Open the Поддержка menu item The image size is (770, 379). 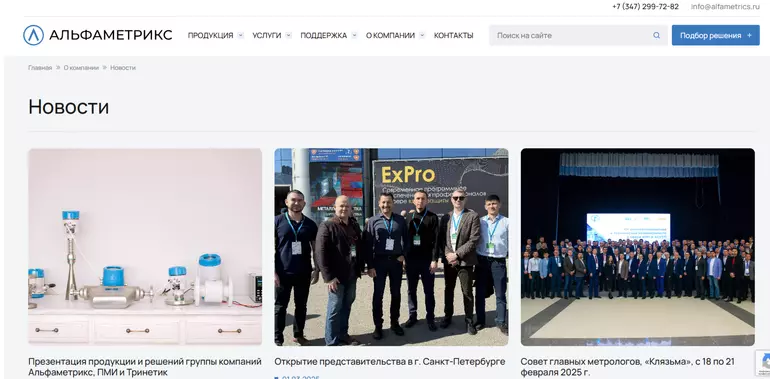[x=324, y=35]
